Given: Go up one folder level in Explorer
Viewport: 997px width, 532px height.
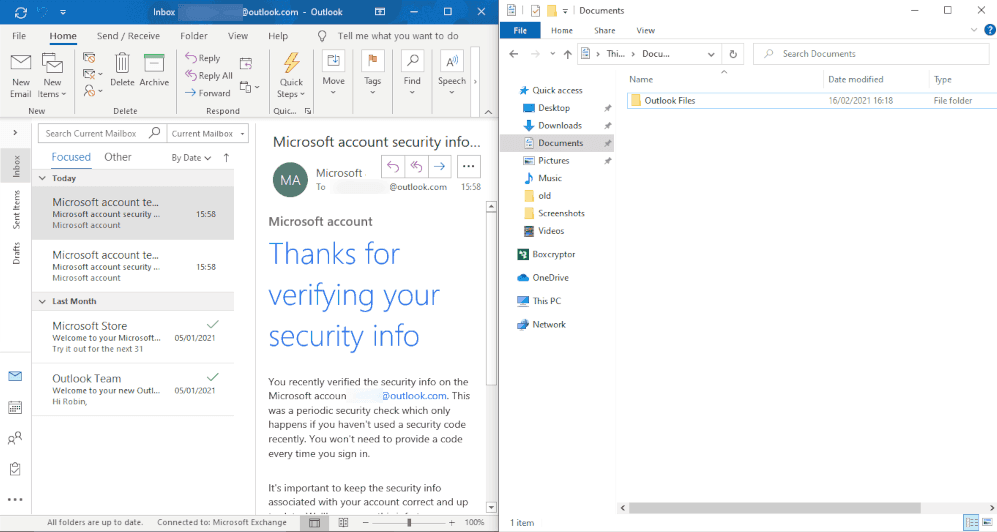Looking at the screenshot, I should pyautogui.click(x=567, y=54).
